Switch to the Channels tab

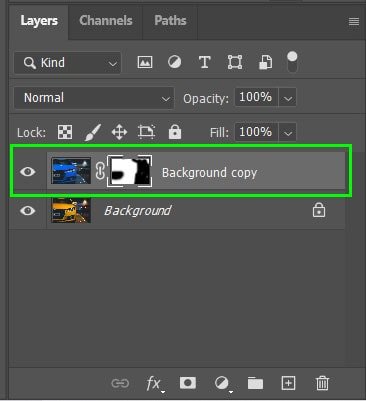tap(106, 21)
